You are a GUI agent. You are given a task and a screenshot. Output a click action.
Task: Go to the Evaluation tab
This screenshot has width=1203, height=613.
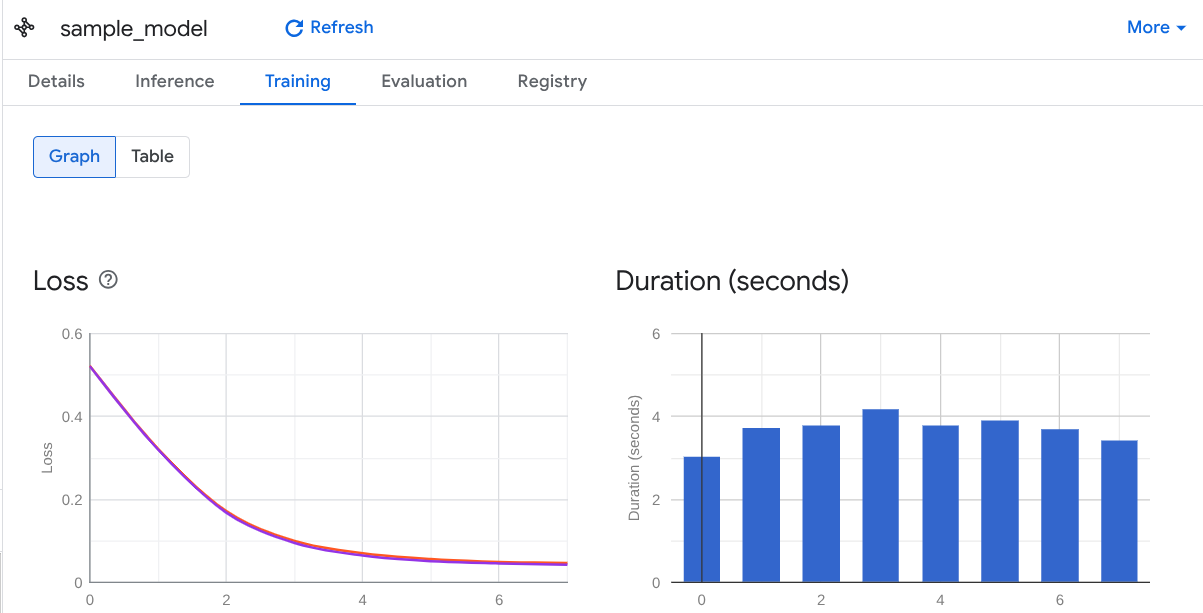pyautogui.click(x=424, y=82)
